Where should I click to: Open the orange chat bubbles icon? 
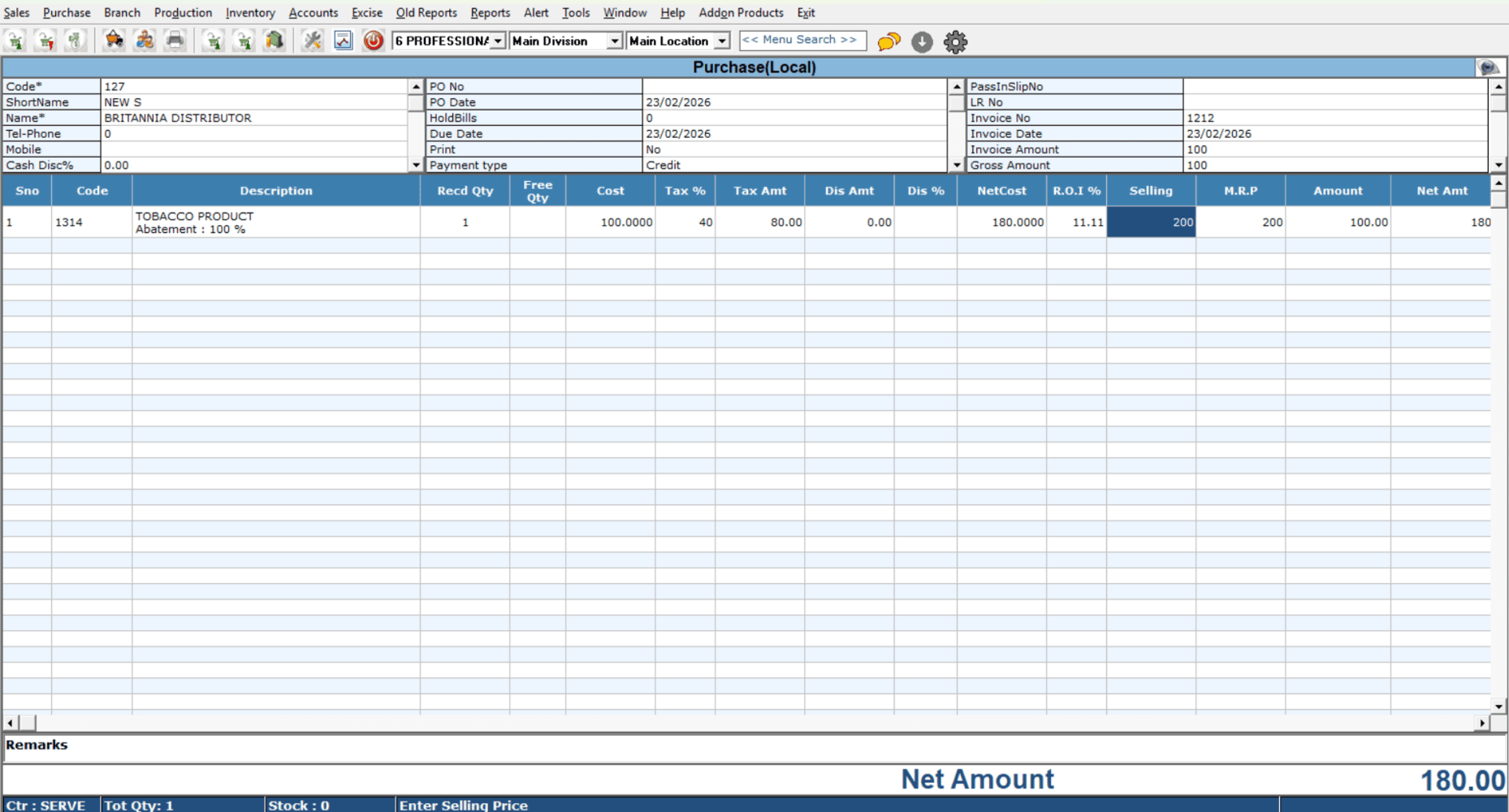(x=889, y=41)
